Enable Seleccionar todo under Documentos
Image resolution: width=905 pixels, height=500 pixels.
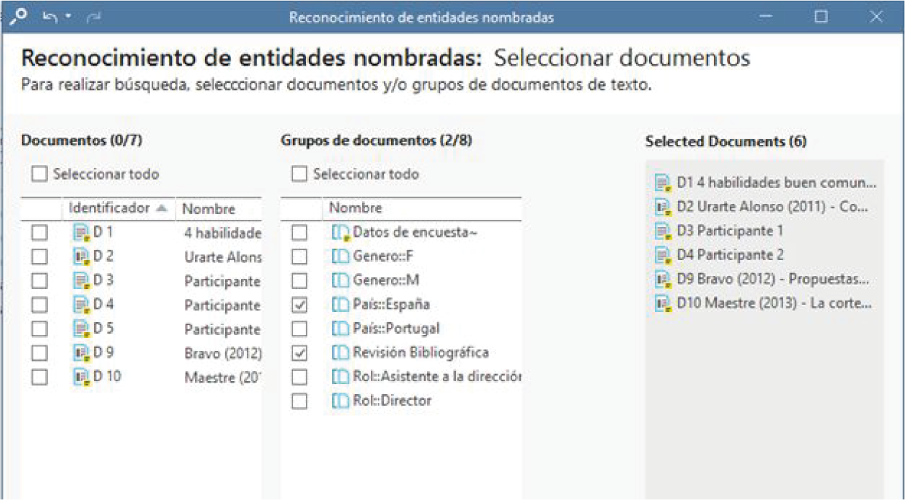click(x=39, y=175)
